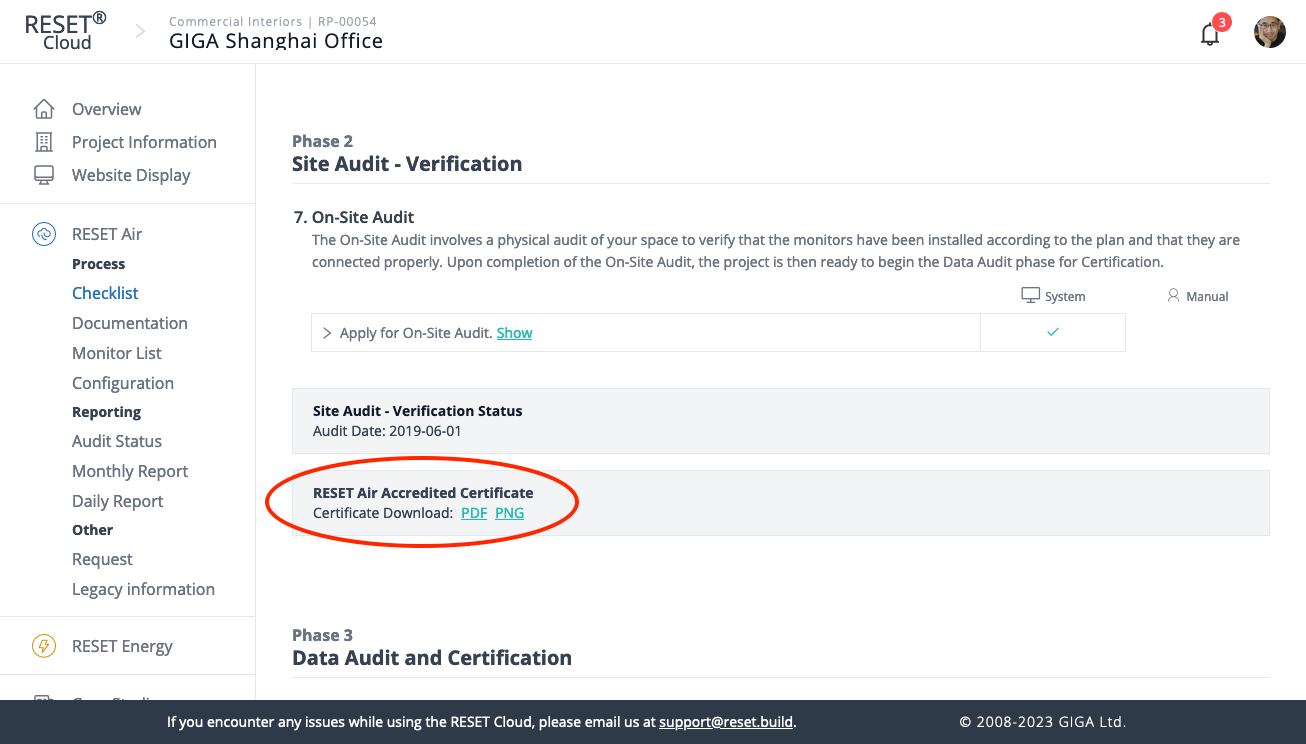
Task: Click the Reporting sidebar heading
Action: coord(106,412)
